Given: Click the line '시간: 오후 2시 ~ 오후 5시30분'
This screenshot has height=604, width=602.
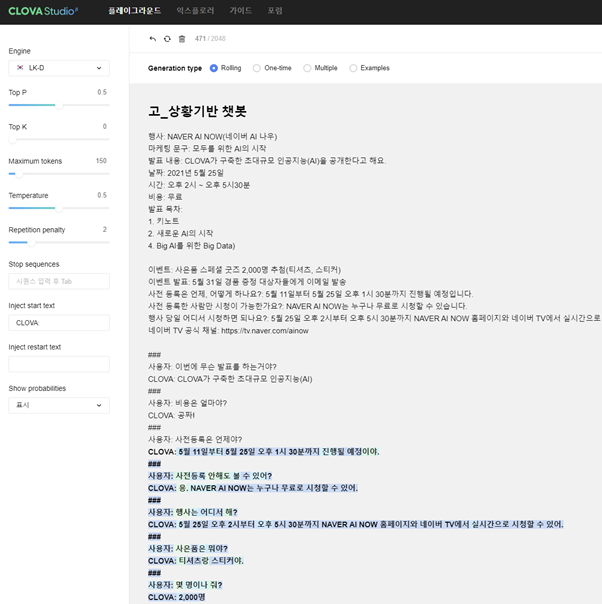Looking at the screenshot, I should click(199, 185).
